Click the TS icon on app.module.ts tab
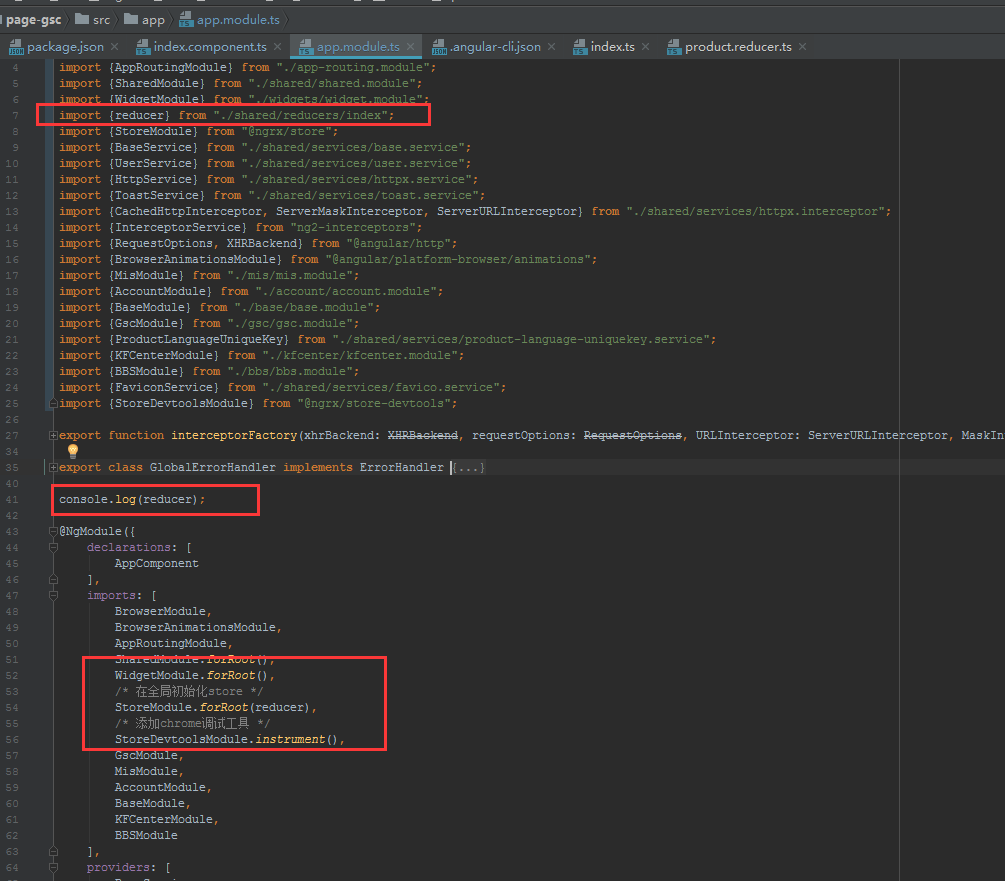This screenshot has width=1005, height=881. coord(306,47)
